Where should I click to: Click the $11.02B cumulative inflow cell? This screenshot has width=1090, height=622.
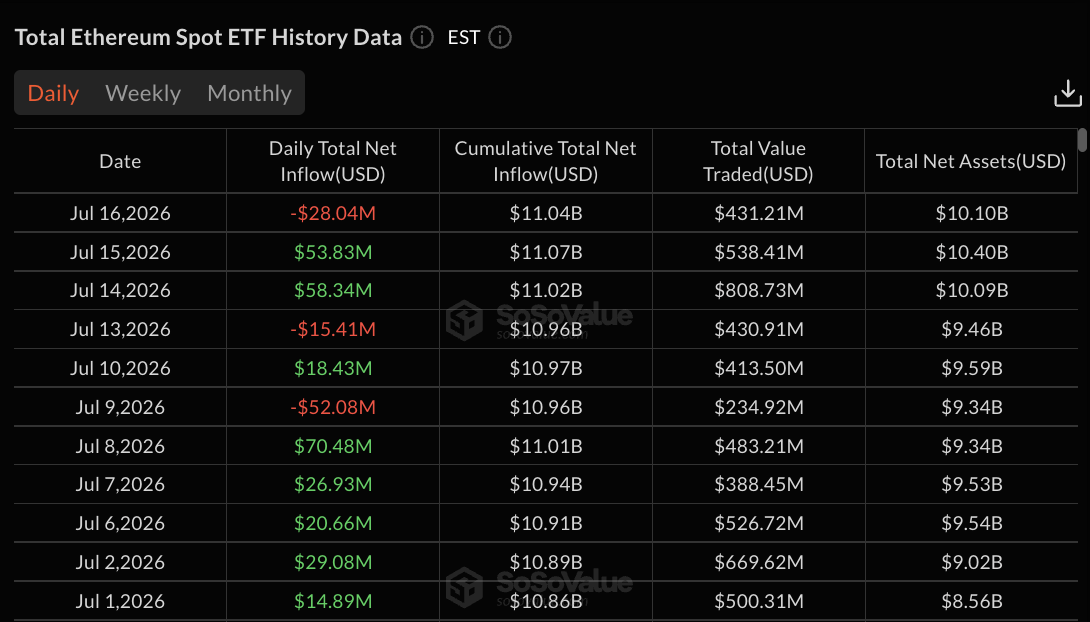pos(546,290)
